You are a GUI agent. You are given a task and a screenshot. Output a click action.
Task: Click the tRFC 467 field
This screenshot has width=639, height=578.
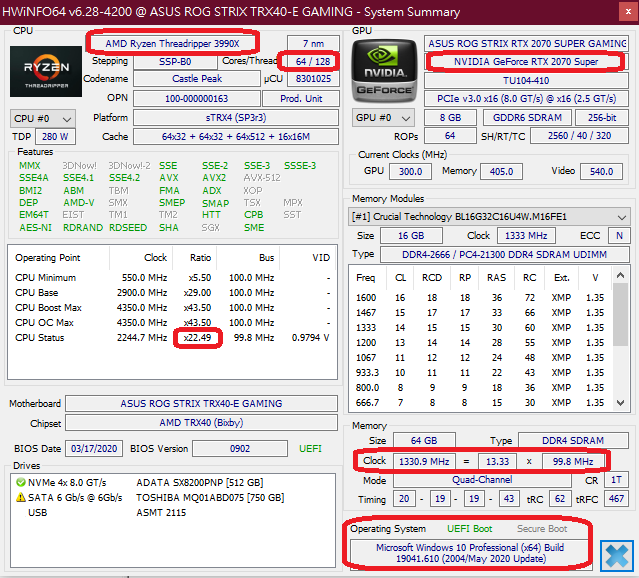[616, 499]
